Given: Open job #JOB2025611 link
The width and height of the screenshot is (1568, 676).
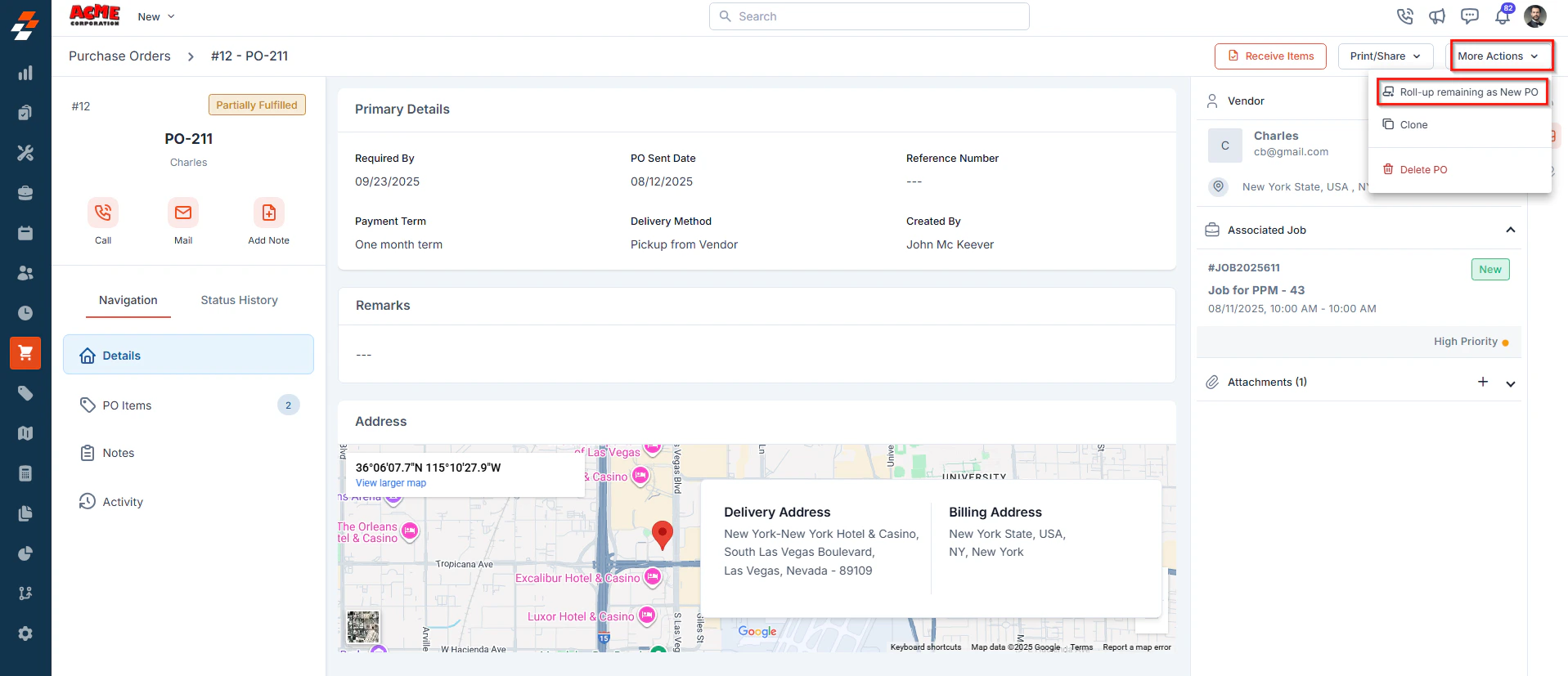Looking at the screenshot, I should [1243, 267].
